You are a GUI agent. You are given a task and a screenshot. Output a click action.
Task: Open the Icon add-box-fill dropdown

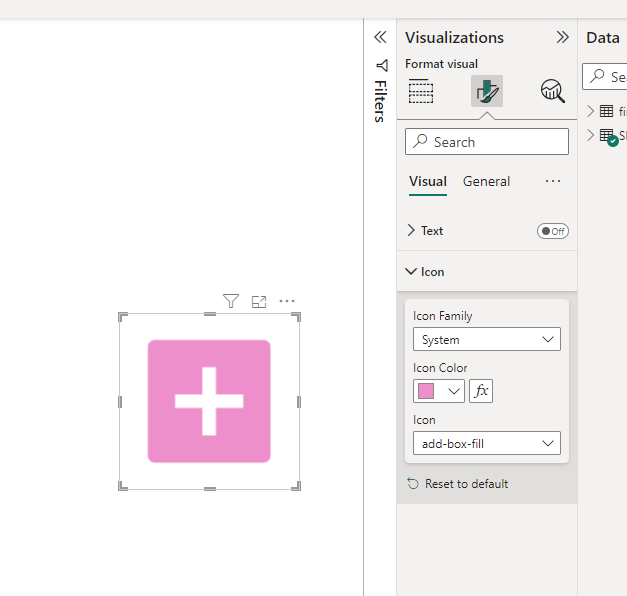click(487, 443)
